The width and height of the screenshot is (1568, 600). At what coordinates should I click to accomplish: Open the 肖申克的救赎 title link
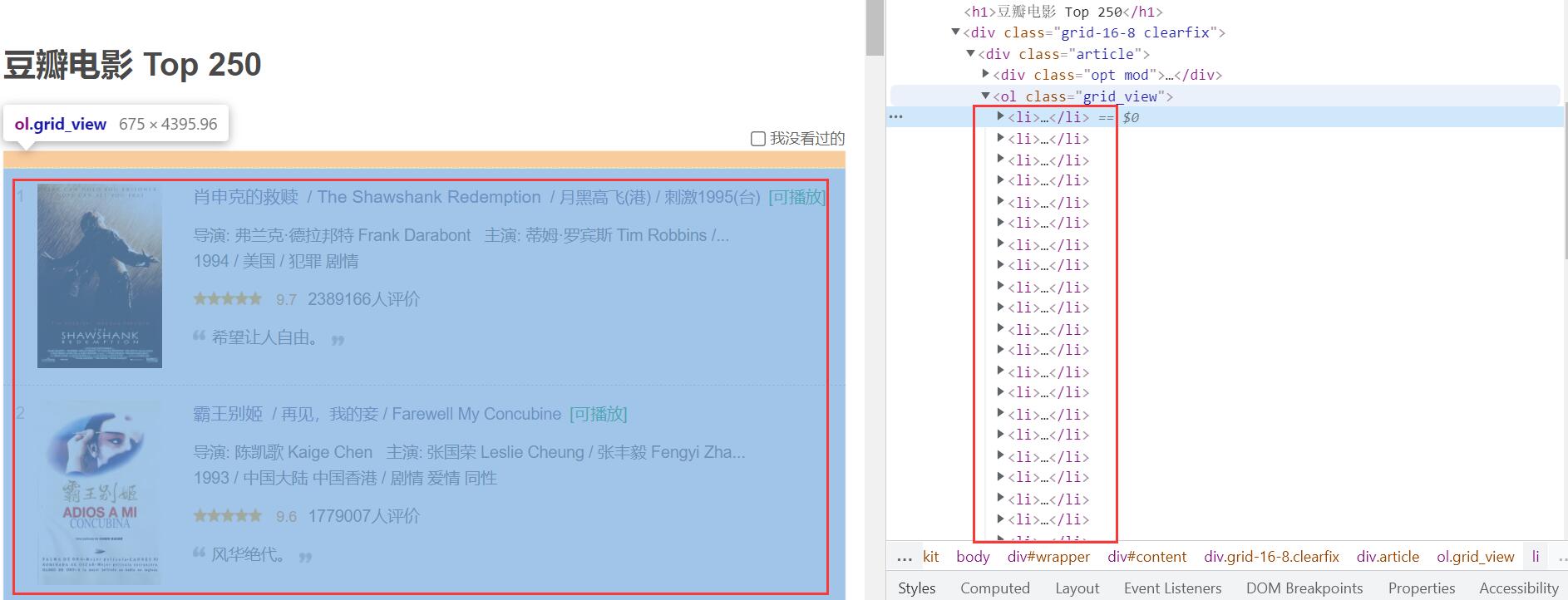click(246, 197)
